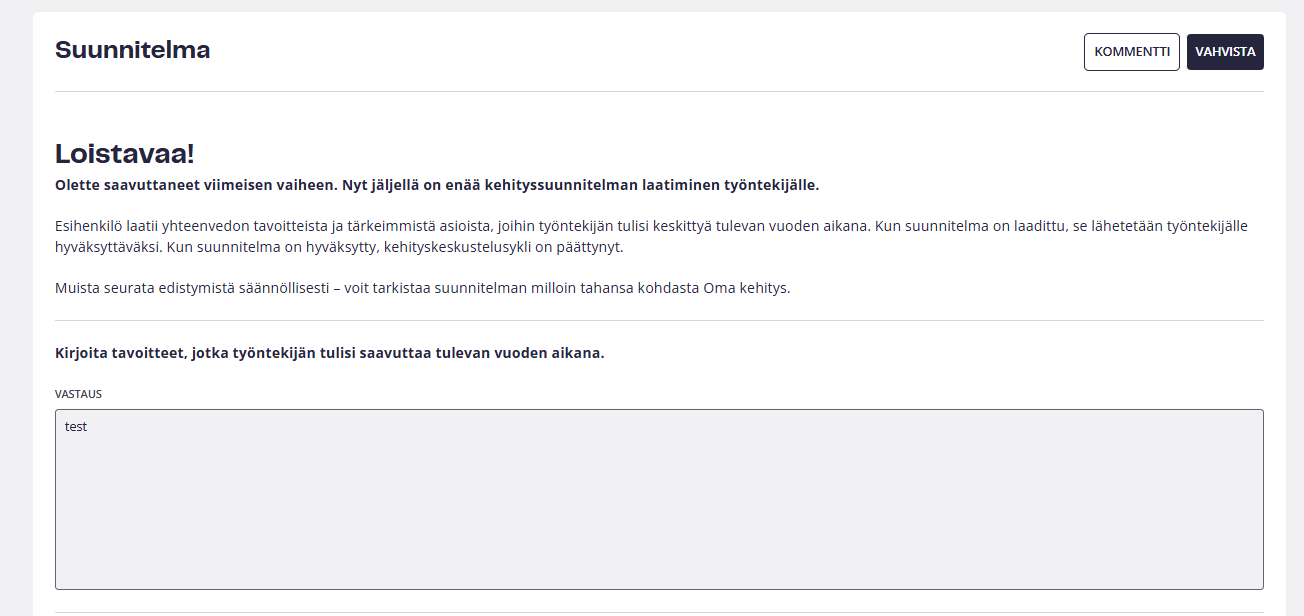
Task: Click the divider below the answer text area
Action: pyautogui.click(x=659, y=612)
